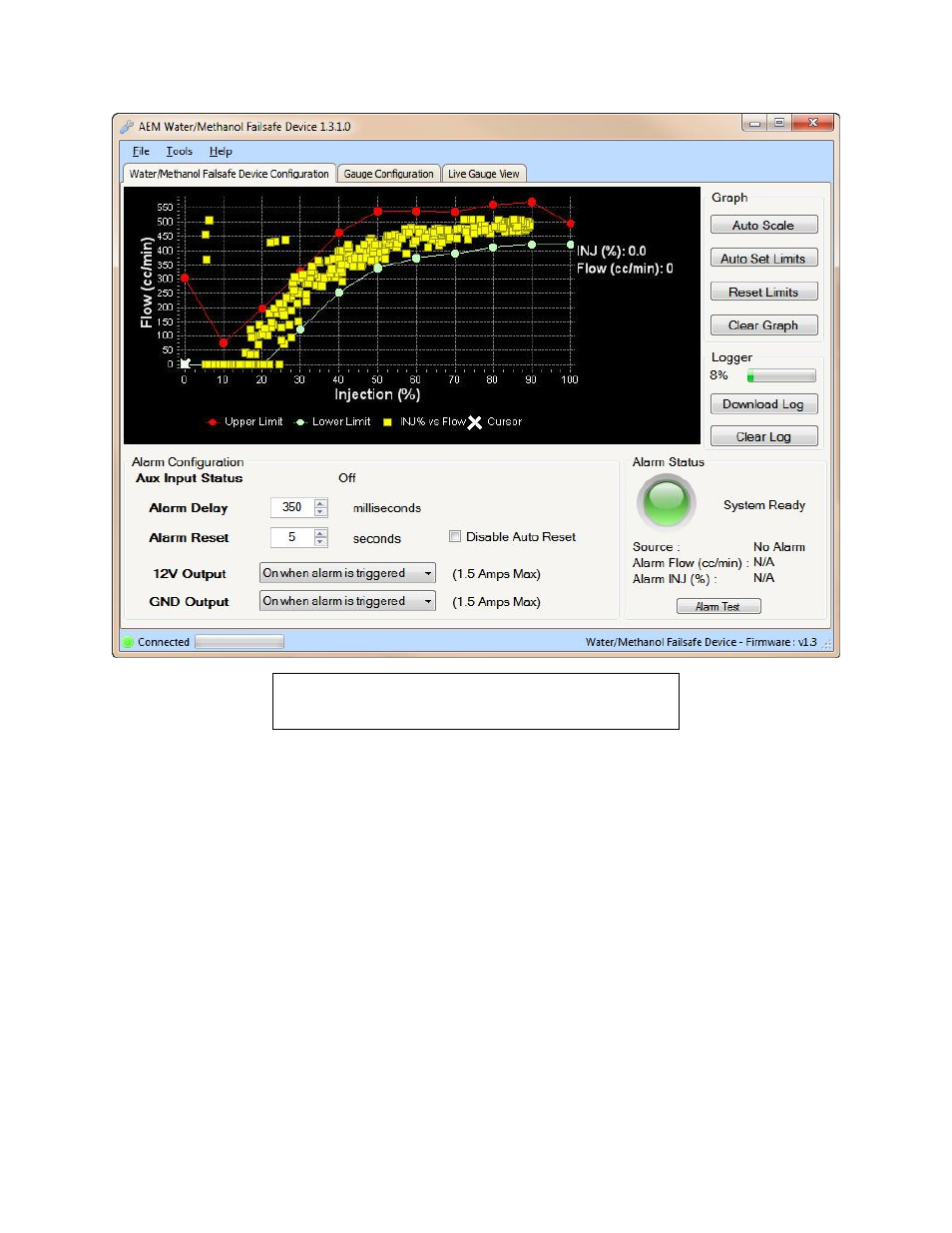Minimize the AEM Failsafe window
Viewport: 952px width, 1233px height.
click(x=755, y=123)
